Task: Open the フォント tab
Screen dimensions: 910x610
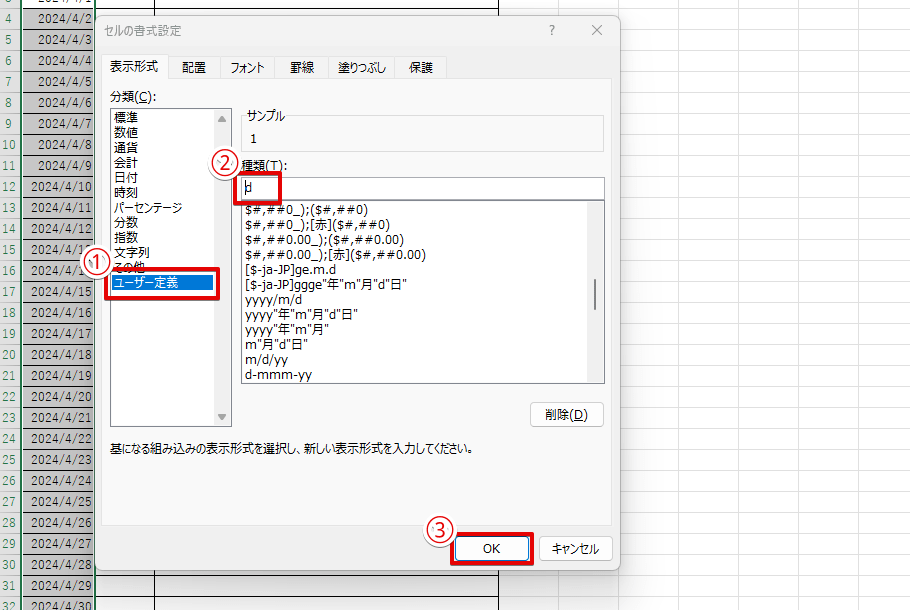Action: [247, 68]
